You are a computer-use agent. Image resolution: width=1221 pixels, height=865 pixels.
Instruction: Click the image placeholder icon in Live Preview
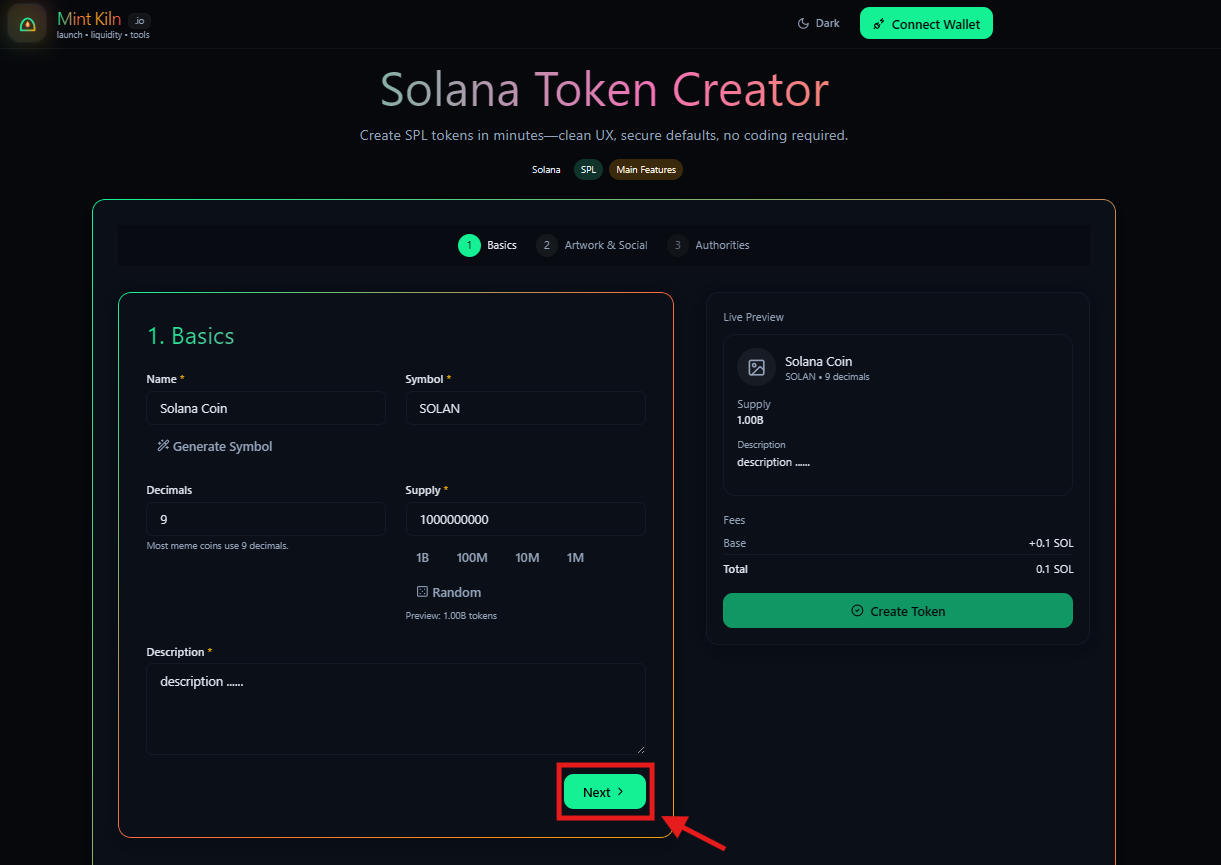click(x=757, y=367)
